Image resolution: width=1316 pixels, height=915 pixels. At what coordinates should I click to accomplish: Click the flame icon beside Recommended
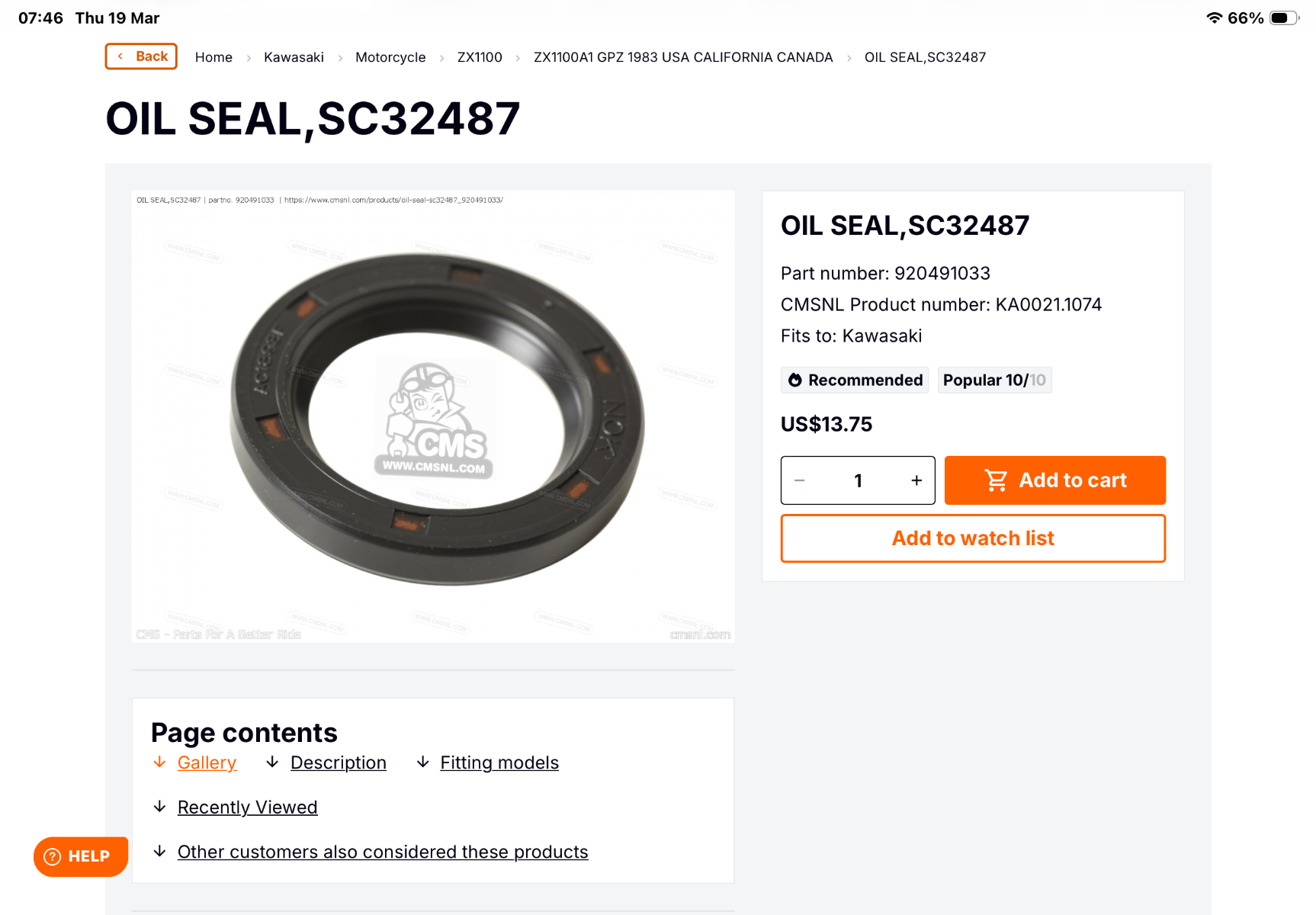click(795, 380)
